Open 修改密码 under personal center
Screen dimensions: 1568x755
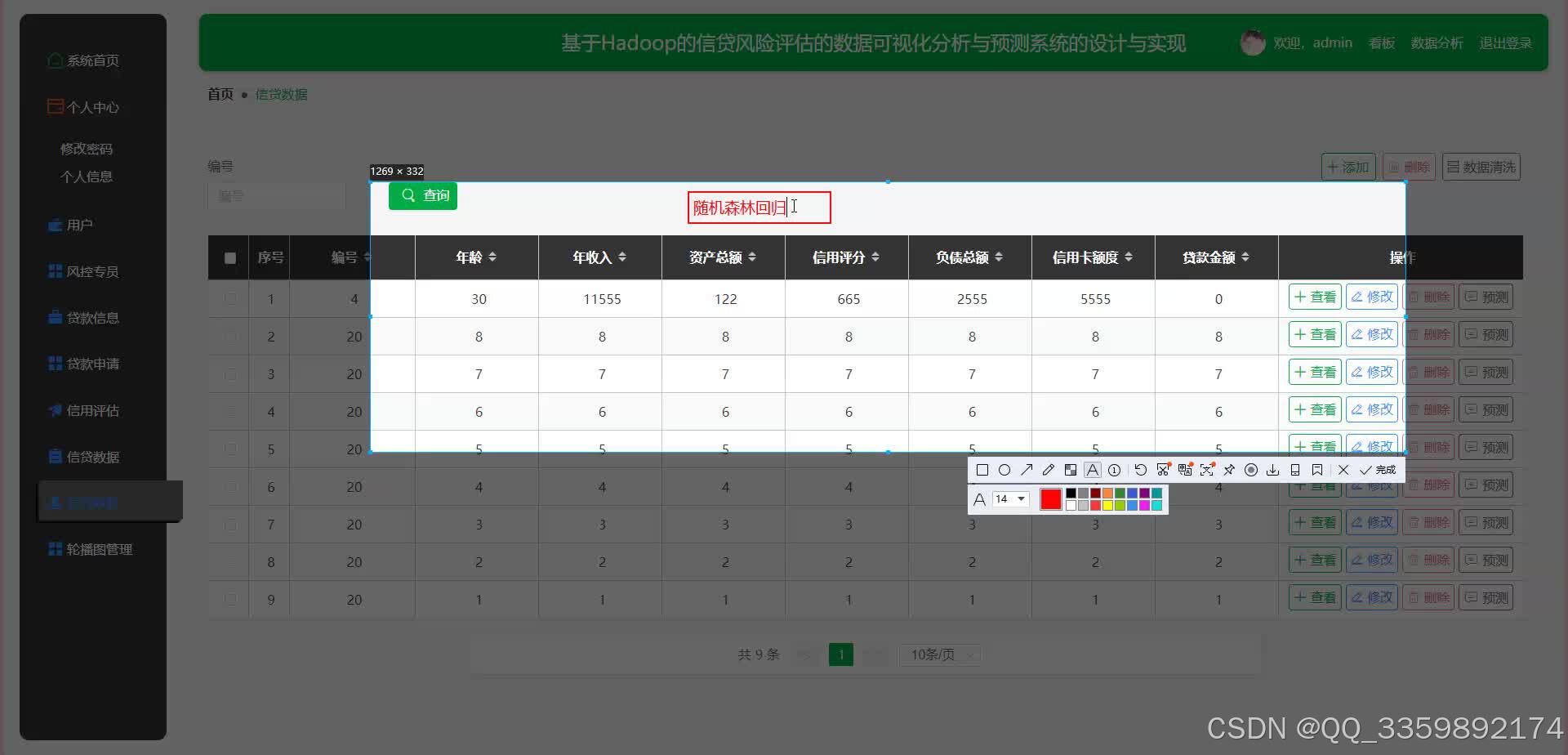pyautogui.click(x=87, y=149)
